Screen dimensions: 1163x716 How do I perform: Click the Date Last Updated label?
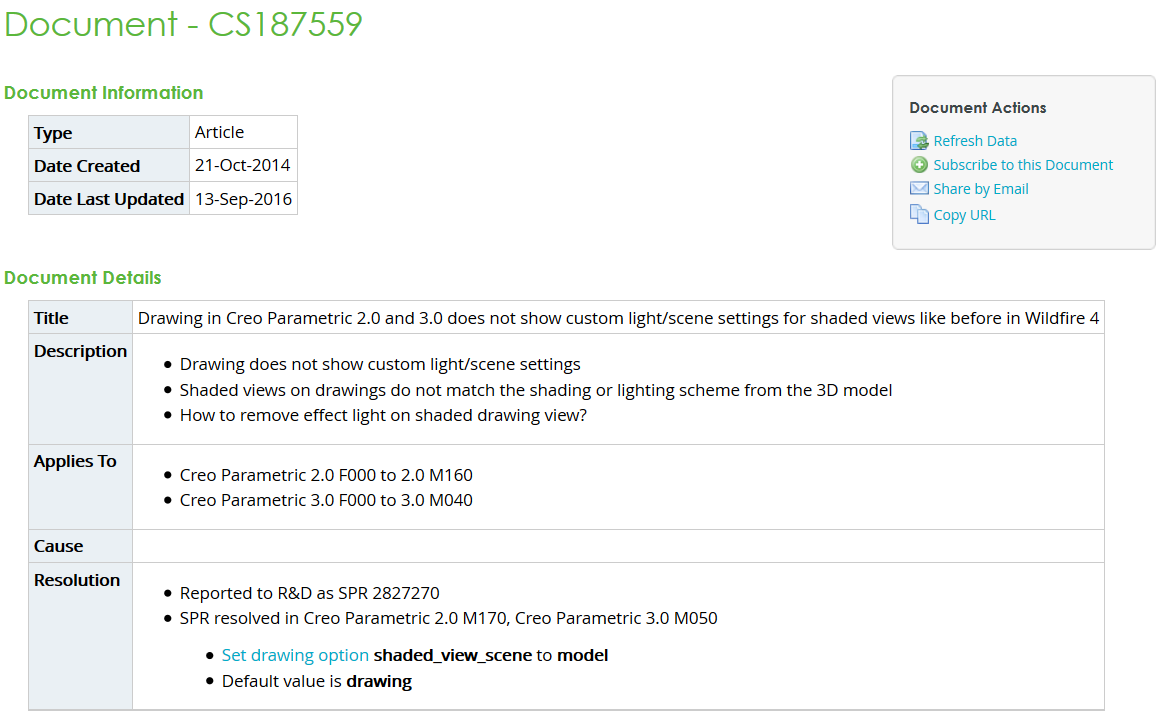click(109, 199)
